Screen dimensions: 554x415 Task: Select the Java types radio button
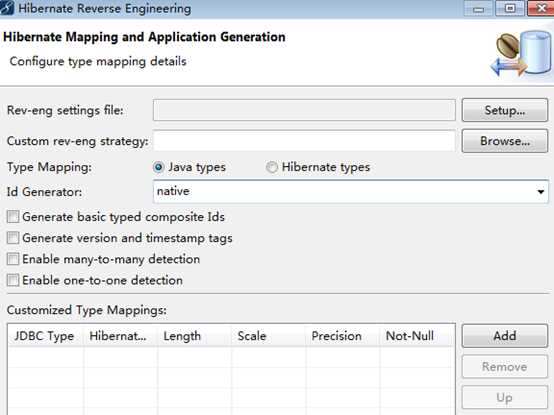click(x=159, y=167)
